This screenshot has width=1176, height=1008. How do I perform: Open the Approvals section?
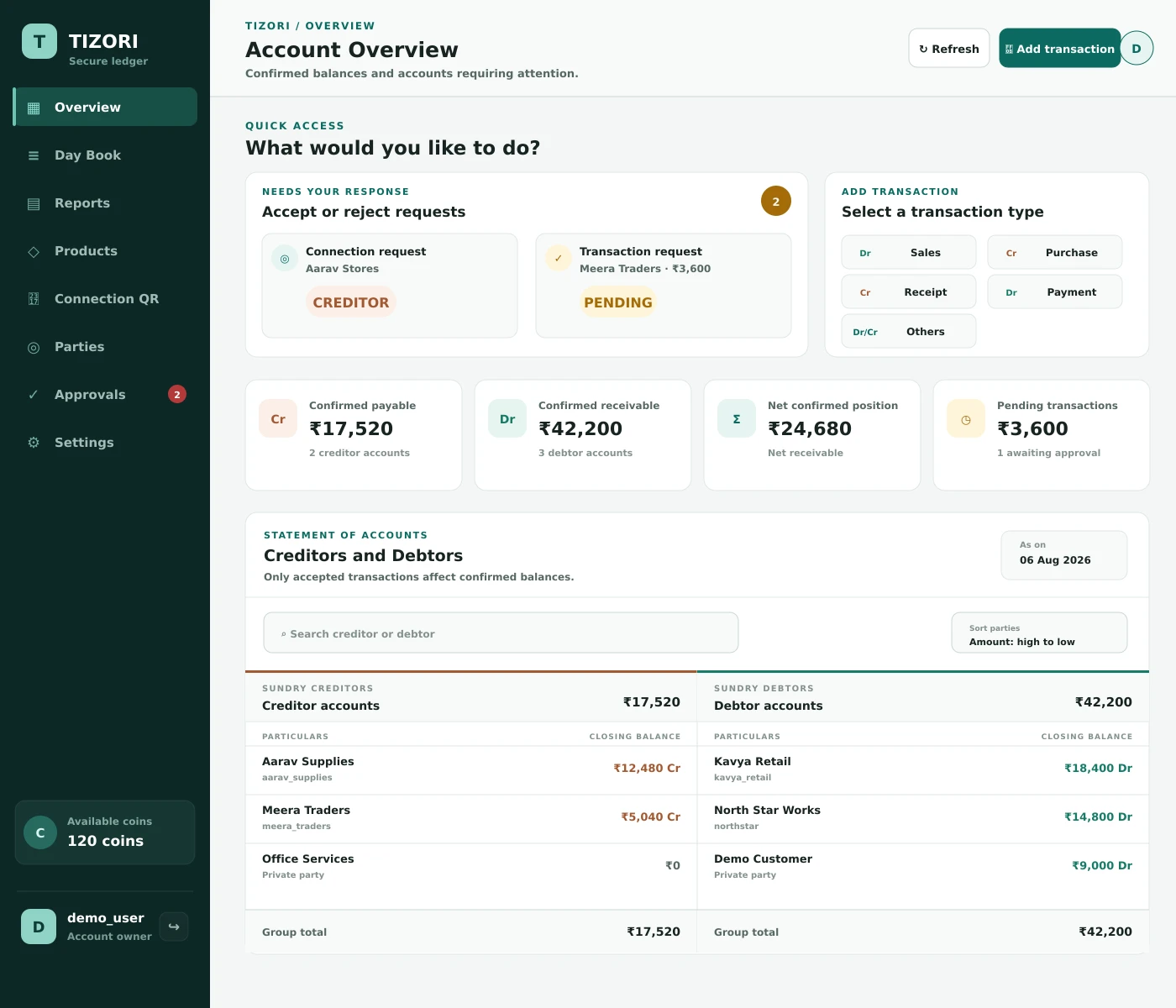(x=105, y=395)
